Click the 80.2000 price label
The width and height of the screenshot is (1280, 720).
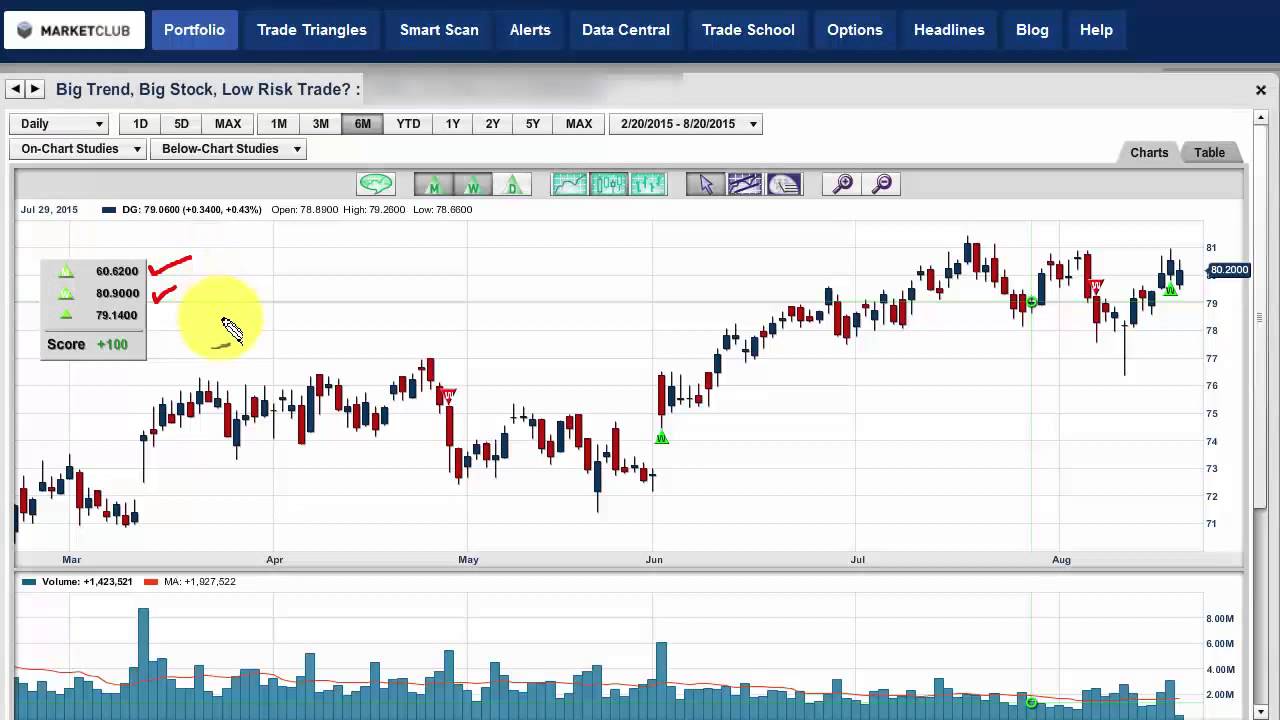1229,270
